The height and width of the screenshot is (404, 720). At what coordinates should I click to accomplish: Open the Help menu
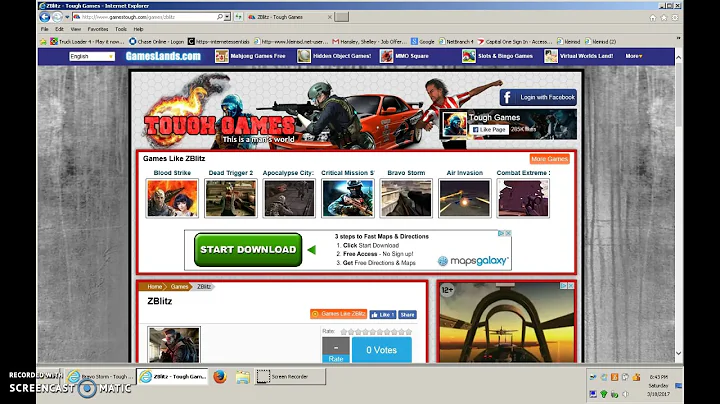click(138, 29)
